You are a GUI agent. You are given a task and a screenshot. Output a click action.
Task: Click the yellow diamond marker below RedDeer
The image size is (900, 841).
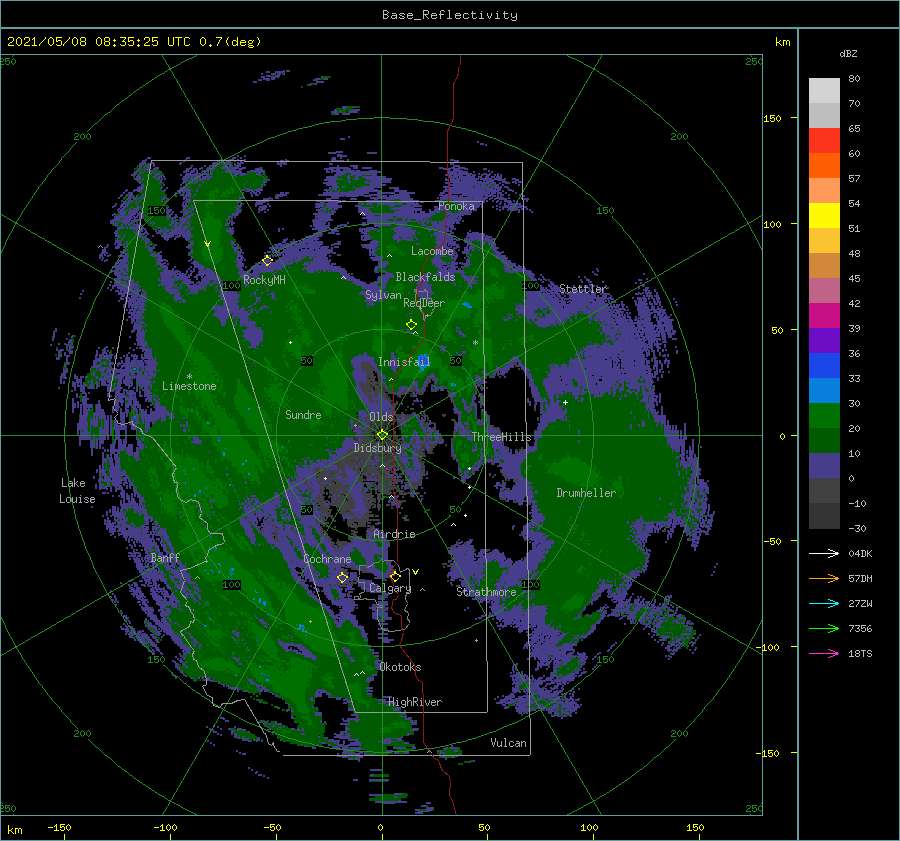point(411,325)
